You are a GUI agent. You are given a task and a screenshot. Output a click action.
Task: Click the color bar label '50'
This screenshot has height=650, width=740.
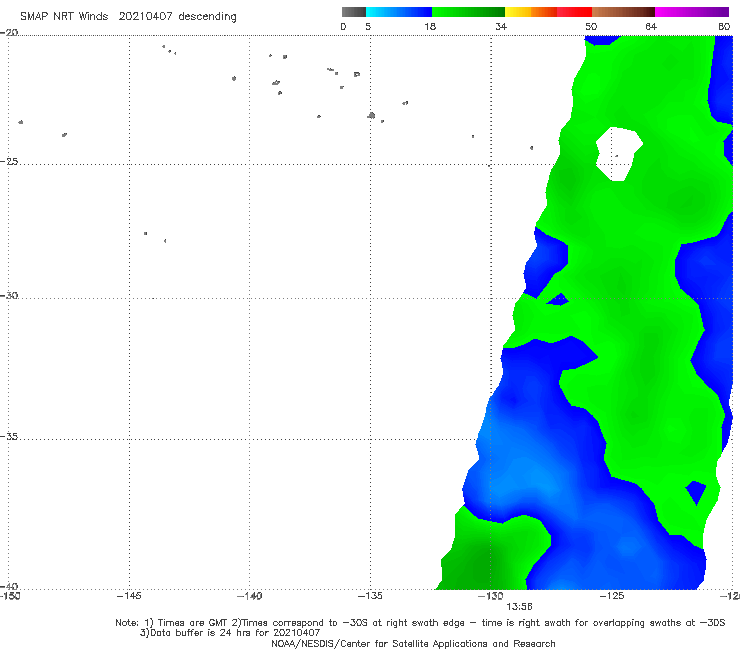[x=591, y=27]
